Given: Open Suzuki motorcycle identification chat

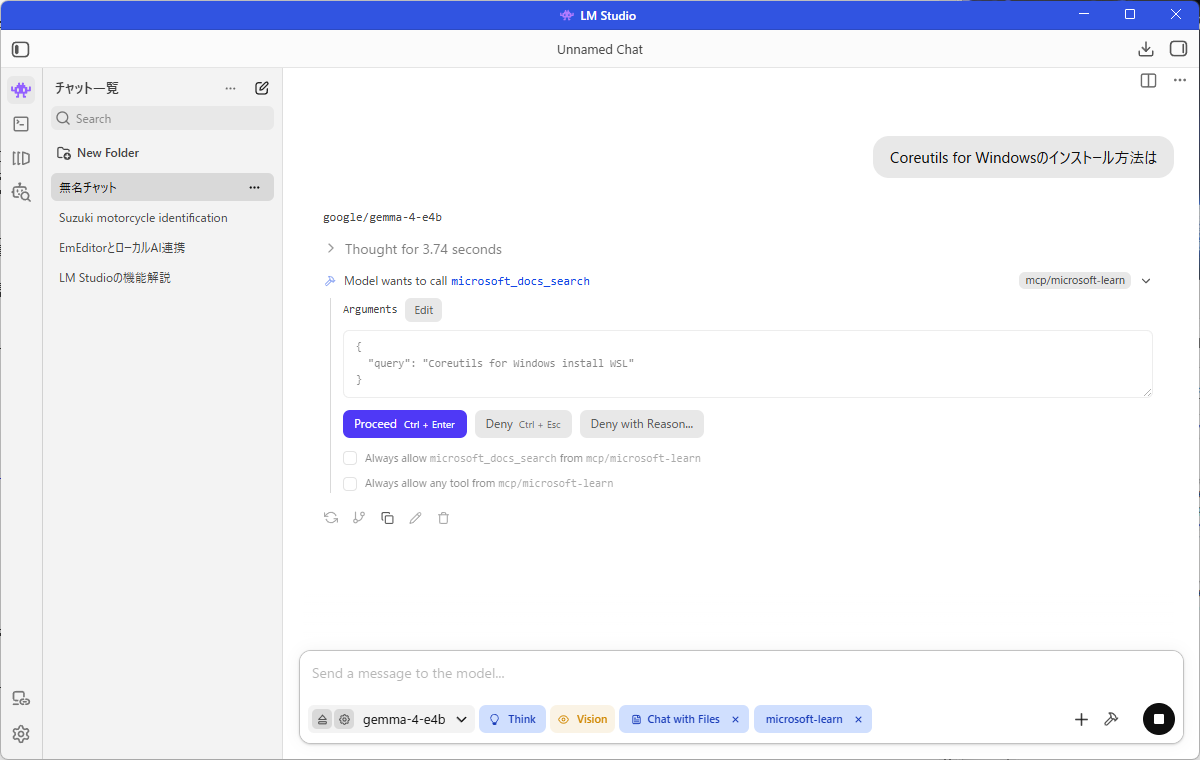Looking at the screenshot, I should point(163,218).
